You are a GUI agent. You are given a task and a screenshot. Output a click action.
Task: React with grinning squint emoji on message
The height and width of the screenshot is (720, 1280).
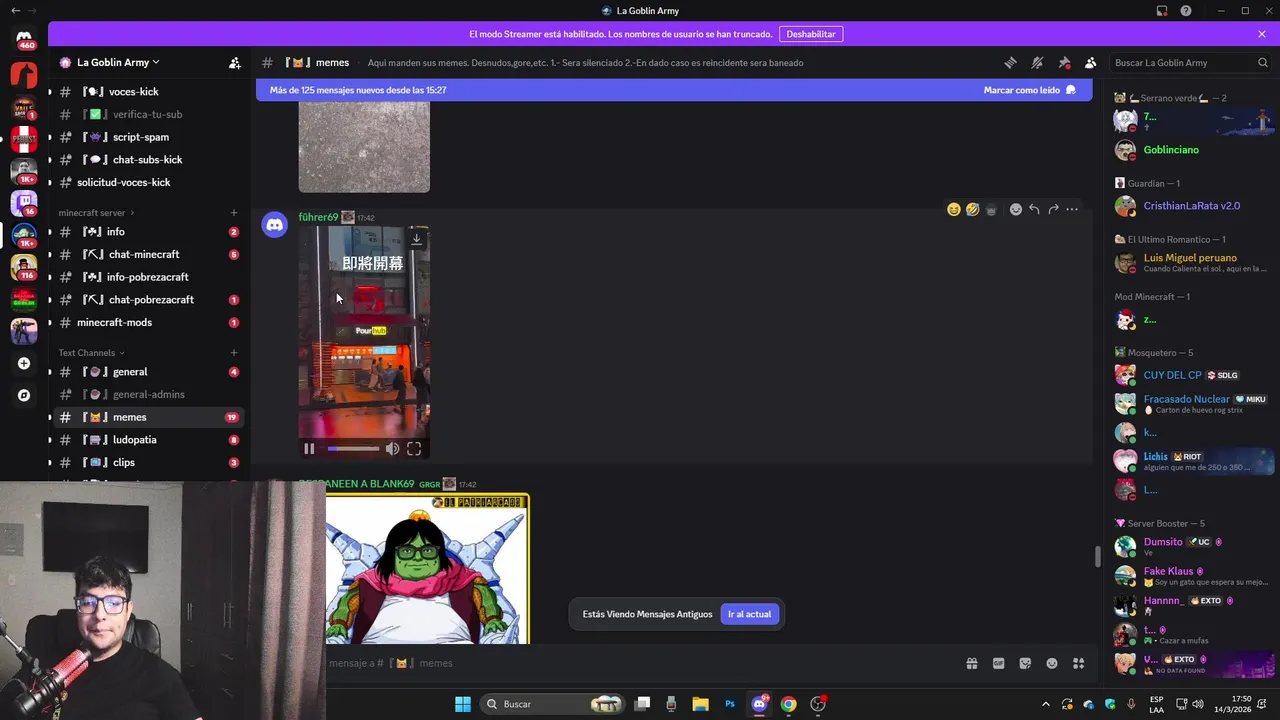953,209
